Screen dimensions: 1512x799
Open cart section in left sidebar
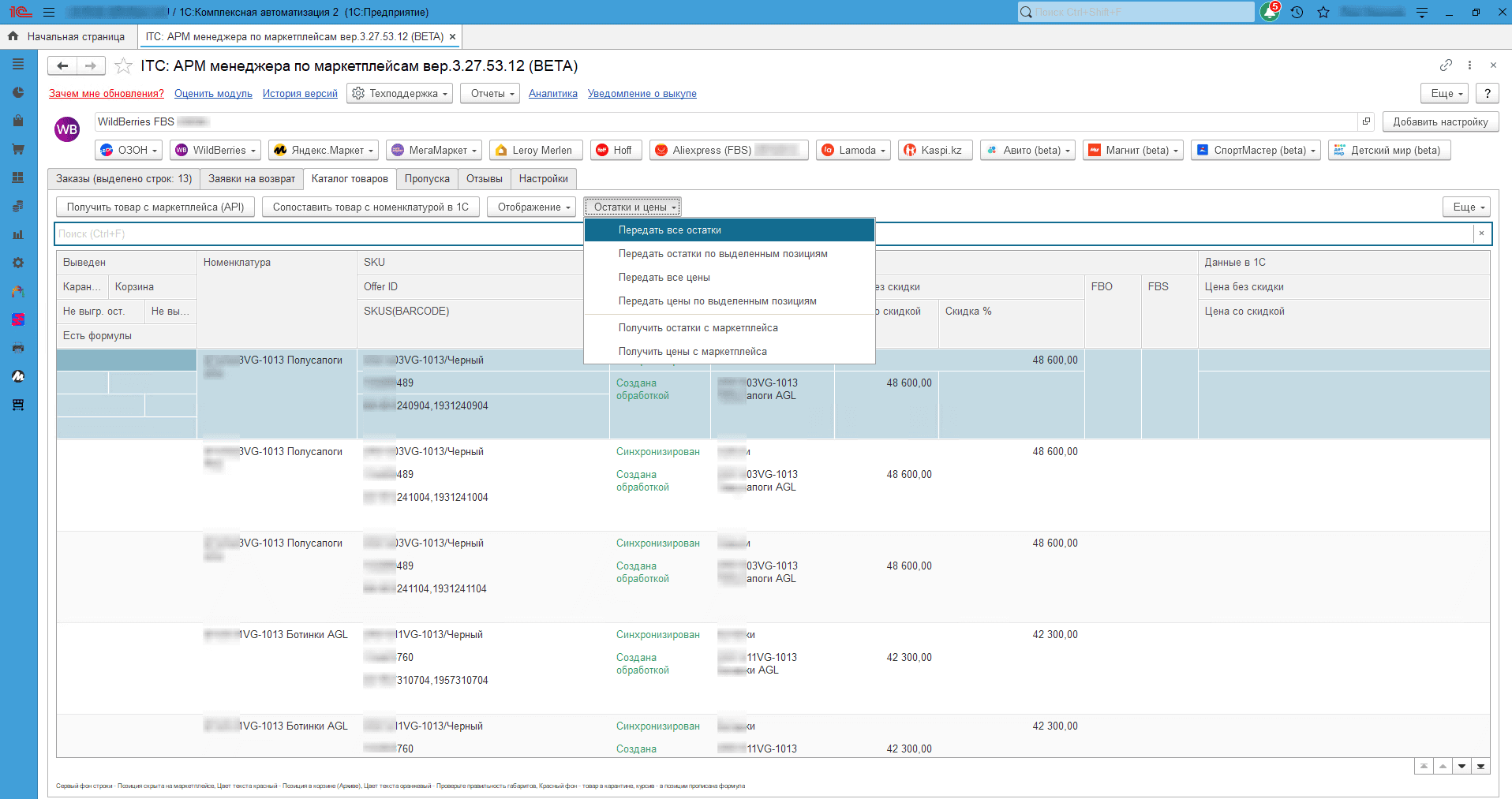tap(18, 149)
